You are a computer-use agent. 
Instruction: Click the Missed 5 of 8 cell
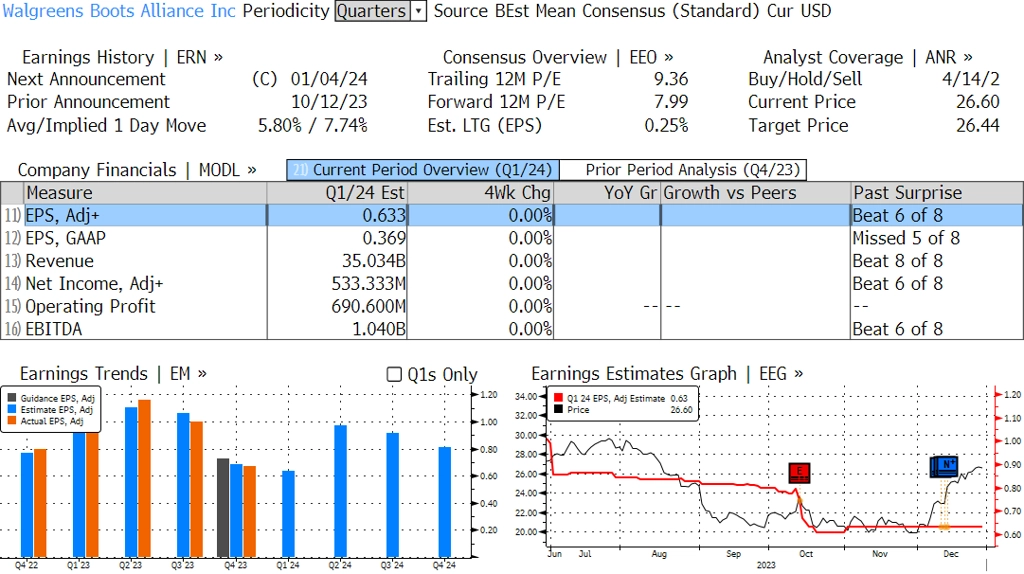point(906,238)
